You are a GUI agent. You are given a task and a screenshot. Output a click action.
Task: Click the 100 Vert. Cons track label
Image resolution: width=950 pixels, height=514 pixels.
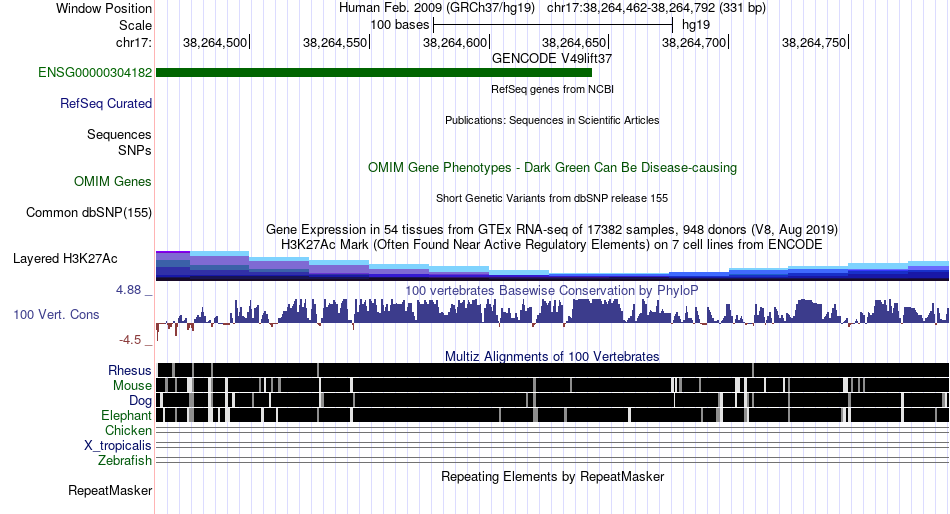coord(56,315)
